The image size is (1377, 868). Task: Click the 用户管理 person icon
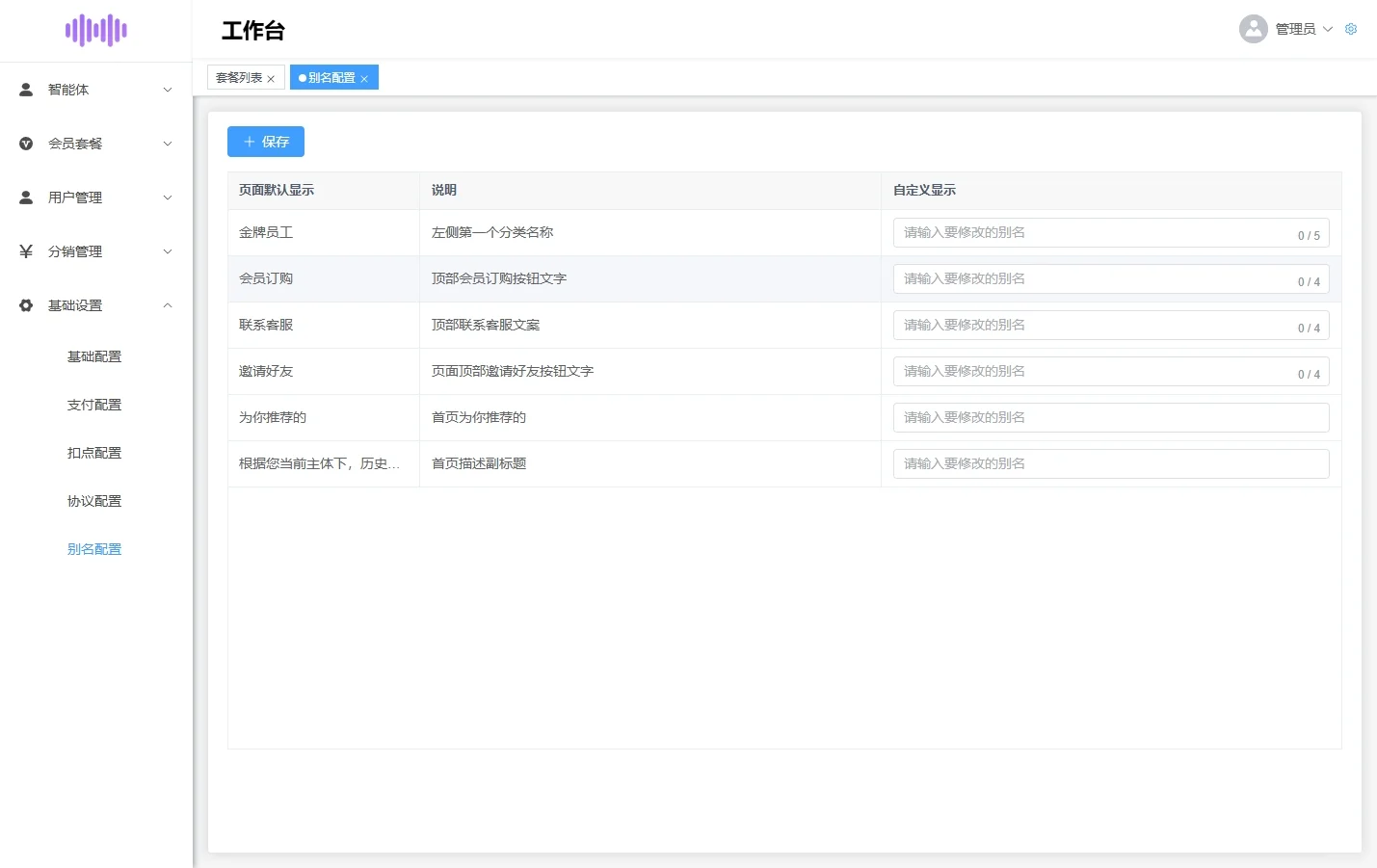coord(26,197)
